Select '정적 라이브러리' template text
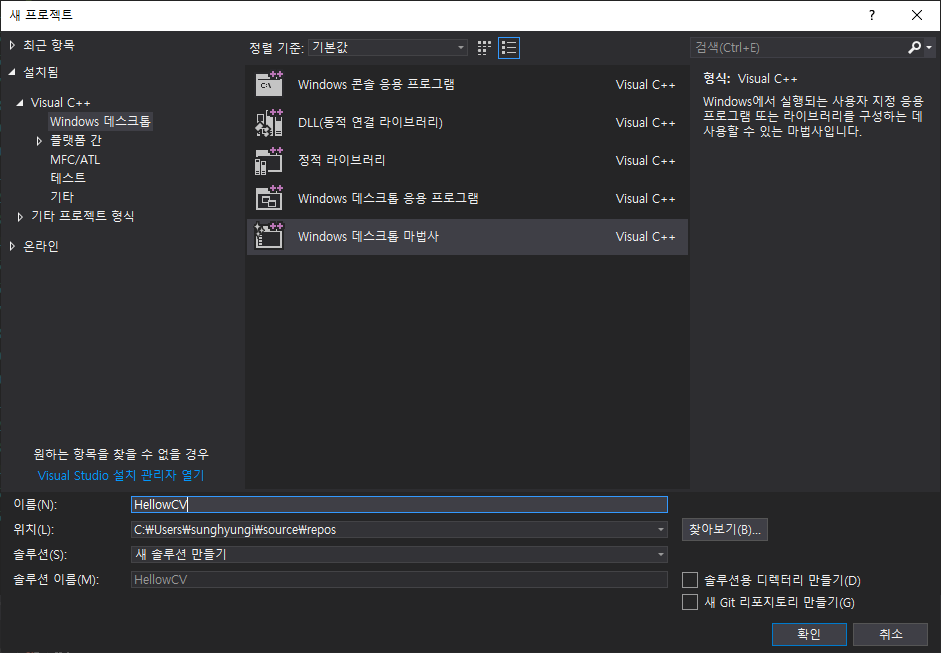The width and height of the screenshot is (941, 653). 341,160
